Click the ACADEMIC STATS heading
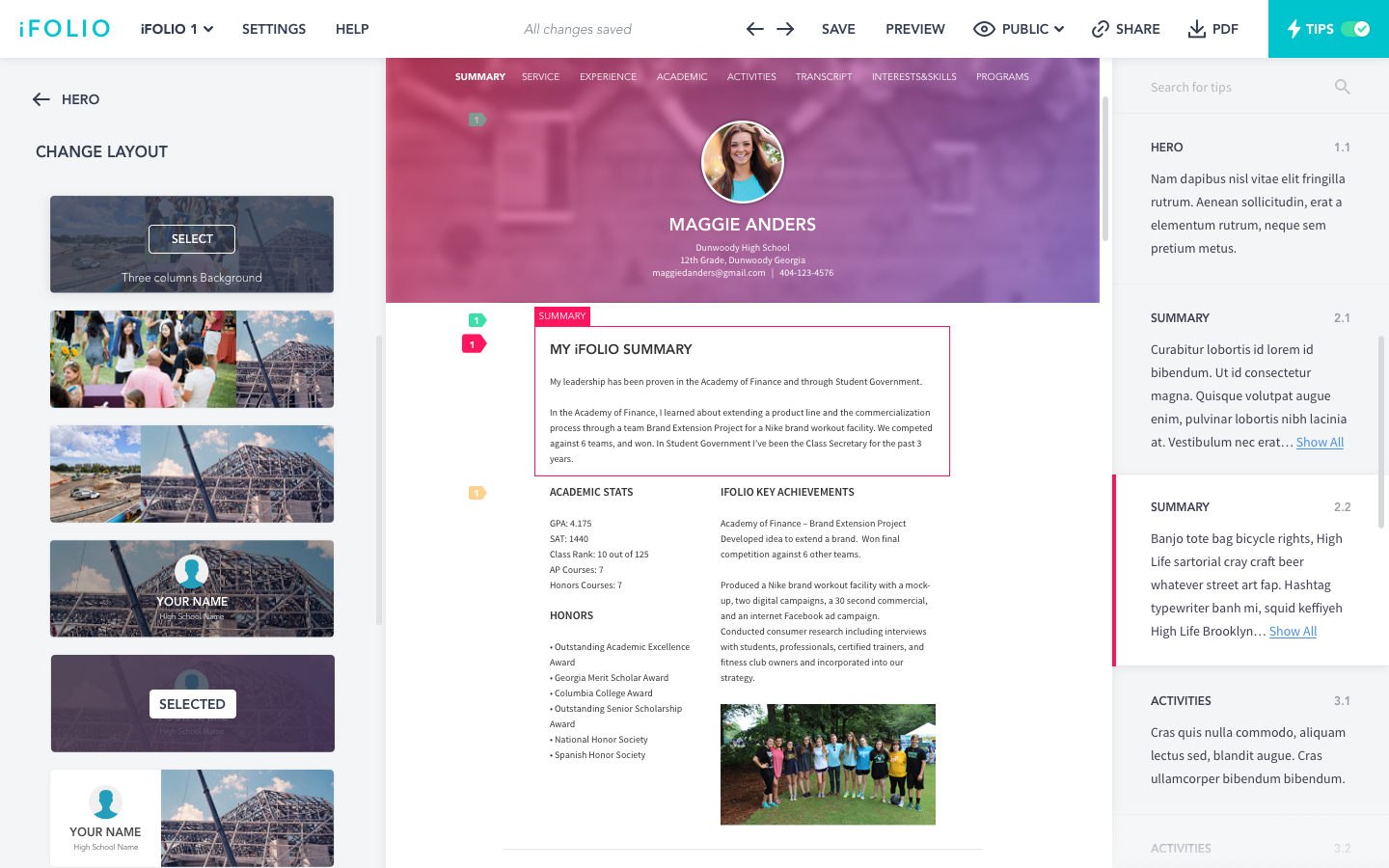This screenshot has height=868, width=1389. click(x=591, y=492)
